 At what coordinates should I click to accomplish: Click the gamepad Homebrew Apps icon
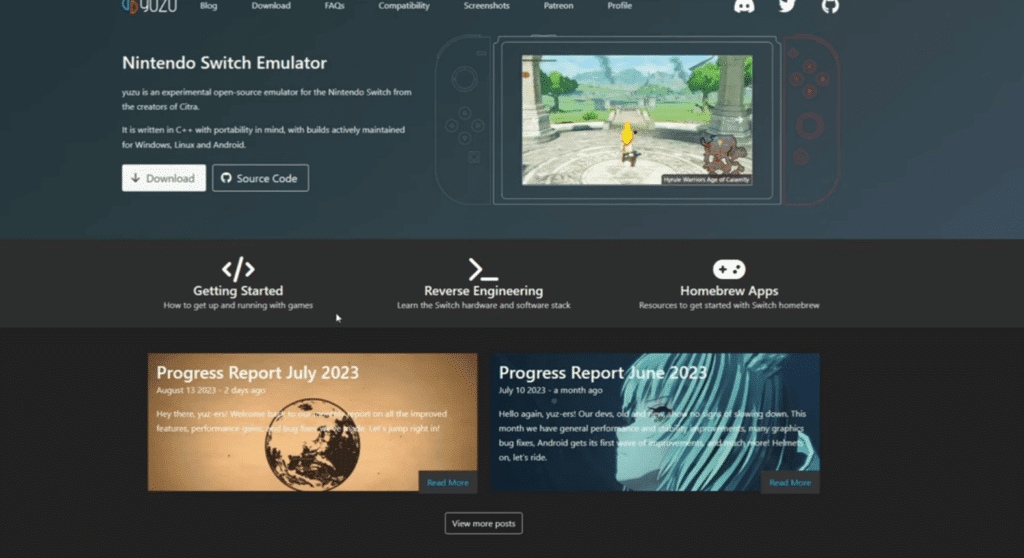[729, 269]
